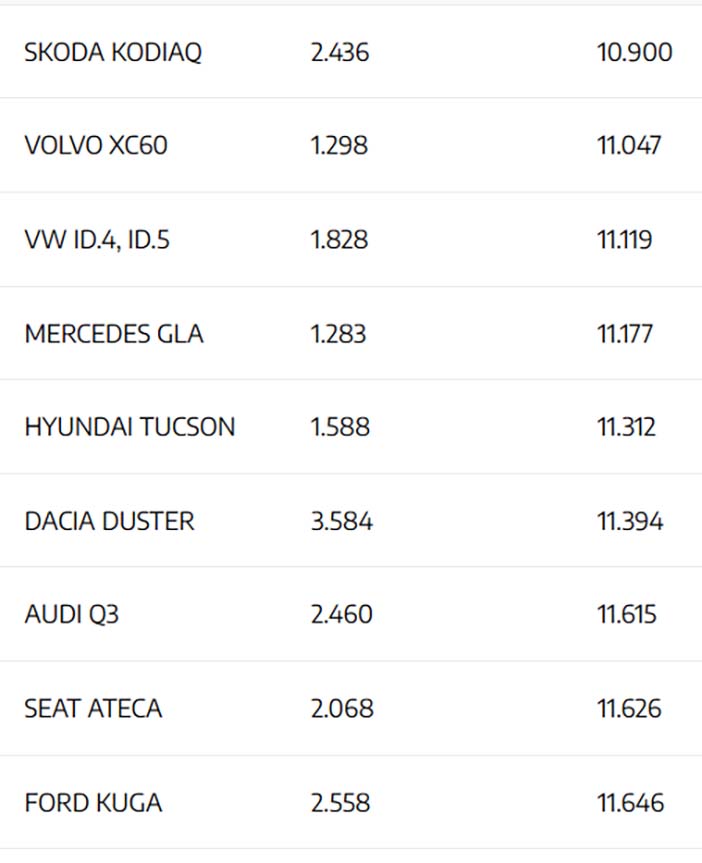Click the SKODA KODIAQ model name
Viewport: 702px width, 863px height.
[113, 52]
